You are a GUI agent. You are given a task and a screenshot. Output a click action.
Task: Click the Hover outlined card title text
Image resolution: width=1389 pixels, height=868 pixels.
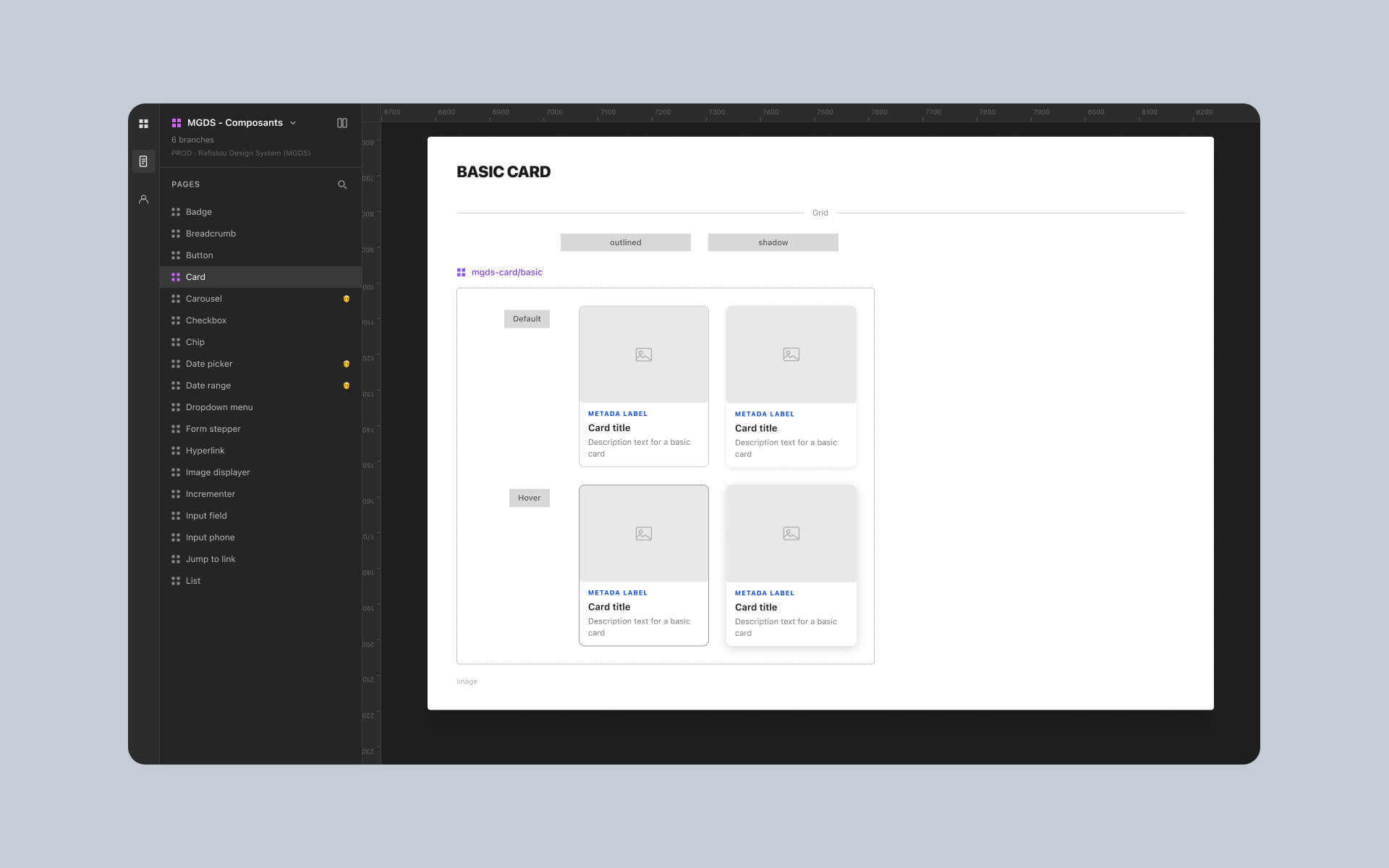[x=609, y=607]
